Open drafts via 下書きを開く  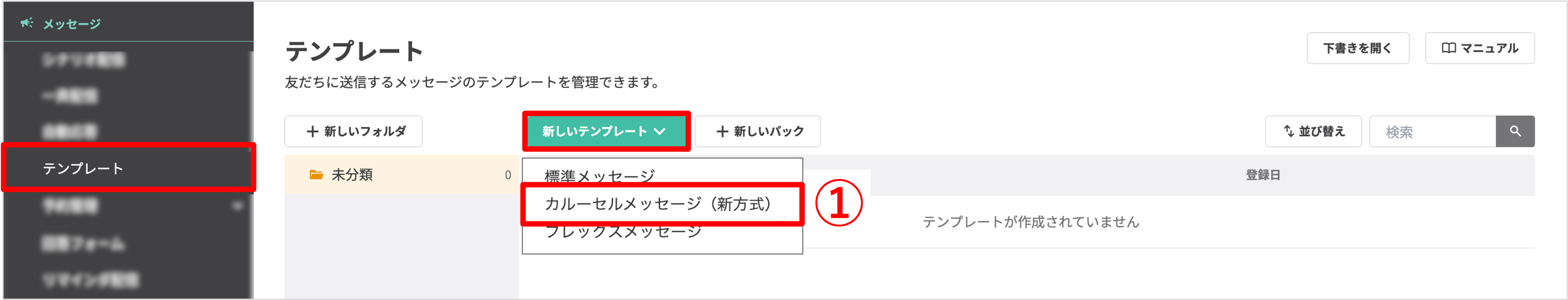coord(1358,48)
